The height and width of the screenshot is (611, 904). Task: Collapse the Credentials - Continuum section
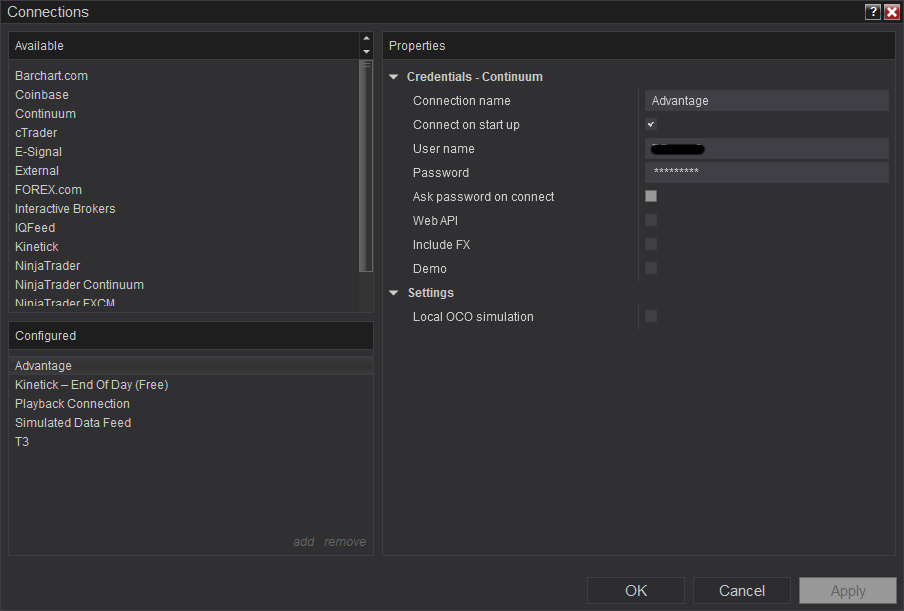point(394,77)
